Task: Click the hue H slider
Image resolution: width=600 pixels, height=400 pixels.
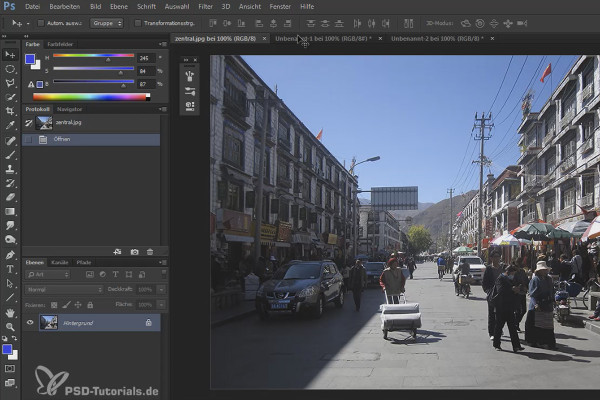Action: 93,56
